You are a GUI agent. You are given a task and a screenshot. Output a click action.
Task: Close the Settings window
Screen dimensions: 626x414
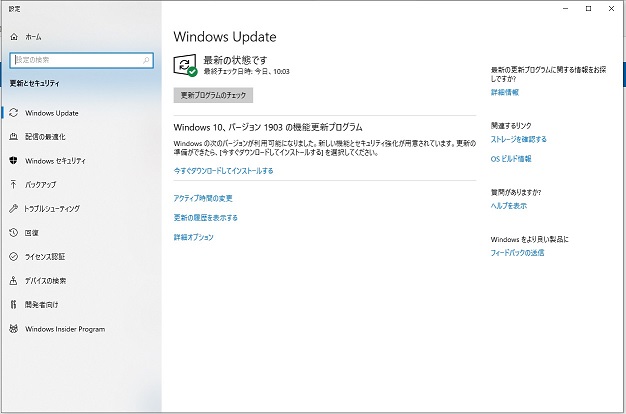click(611, 8)
